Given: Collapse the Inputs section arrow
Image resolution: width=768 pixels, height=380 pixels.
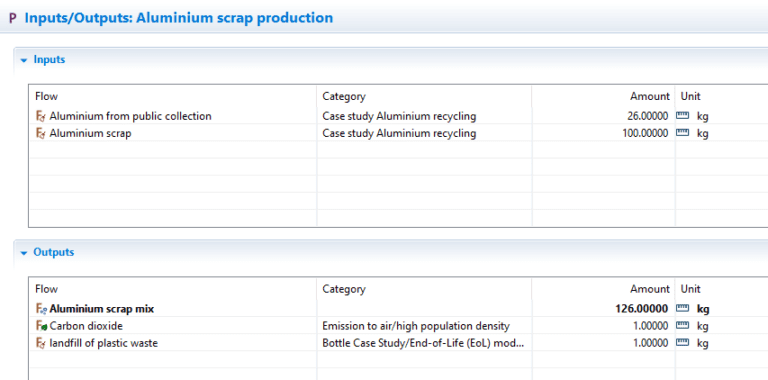Looking at the screenshot, I should (x=23, y=60).
